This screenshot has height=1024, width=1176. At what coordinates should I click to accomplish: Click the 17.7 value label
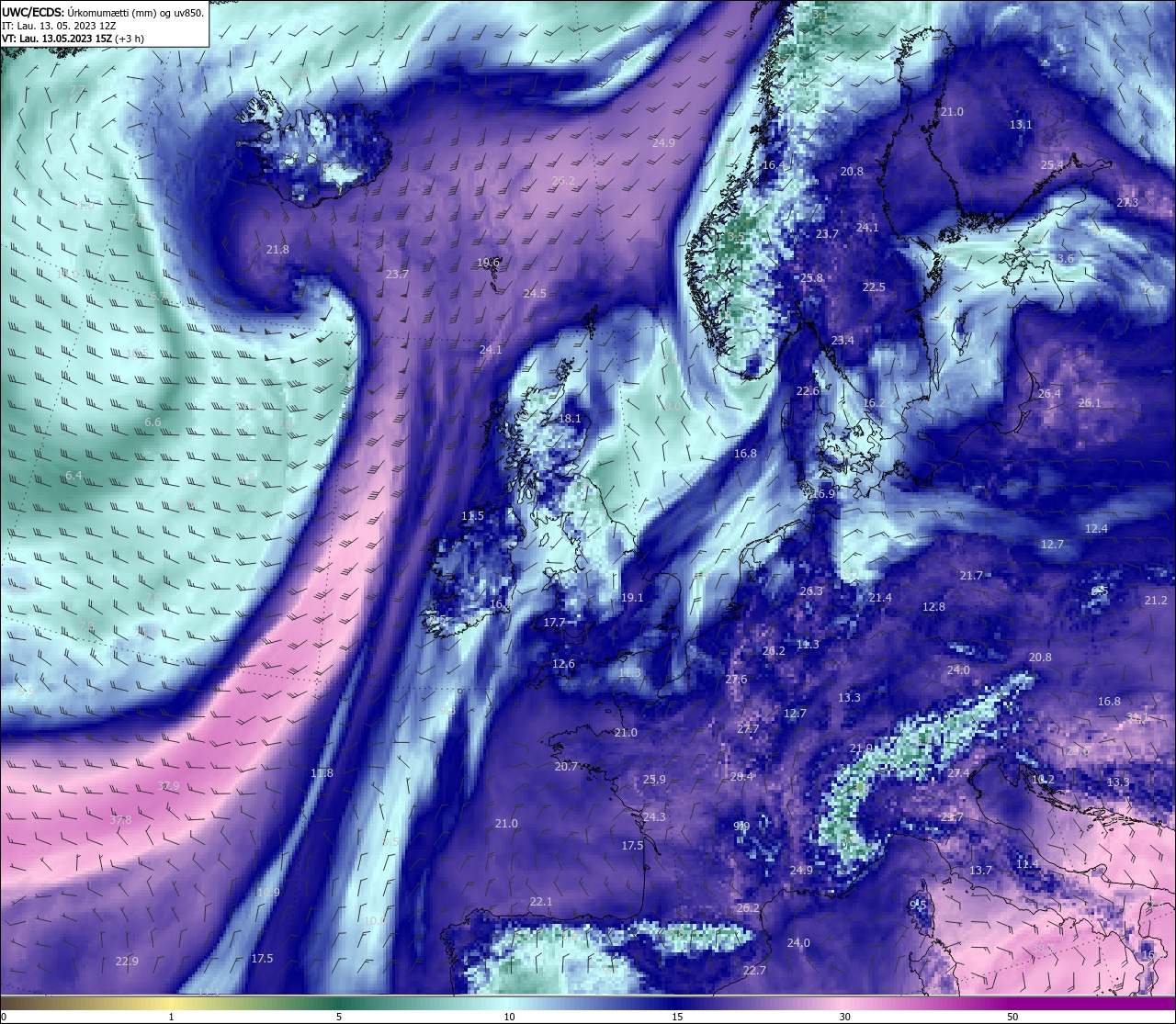(x=554, y=623)
